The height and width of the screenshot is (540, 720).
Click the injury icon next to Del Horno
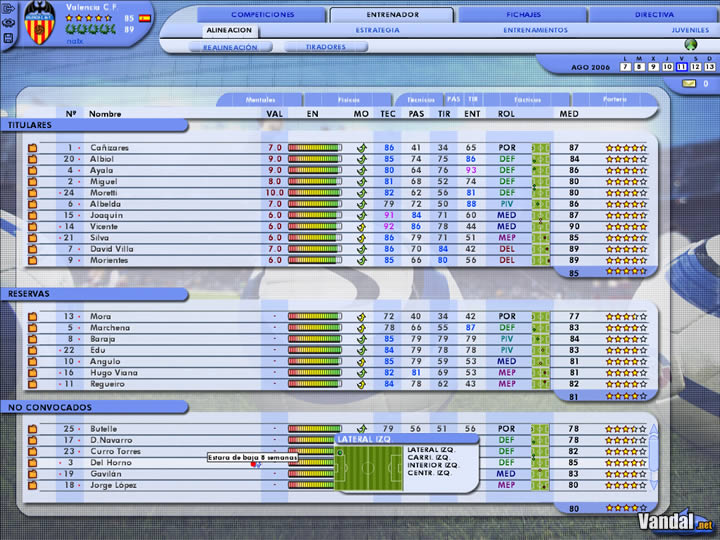[x=256, y=465]
